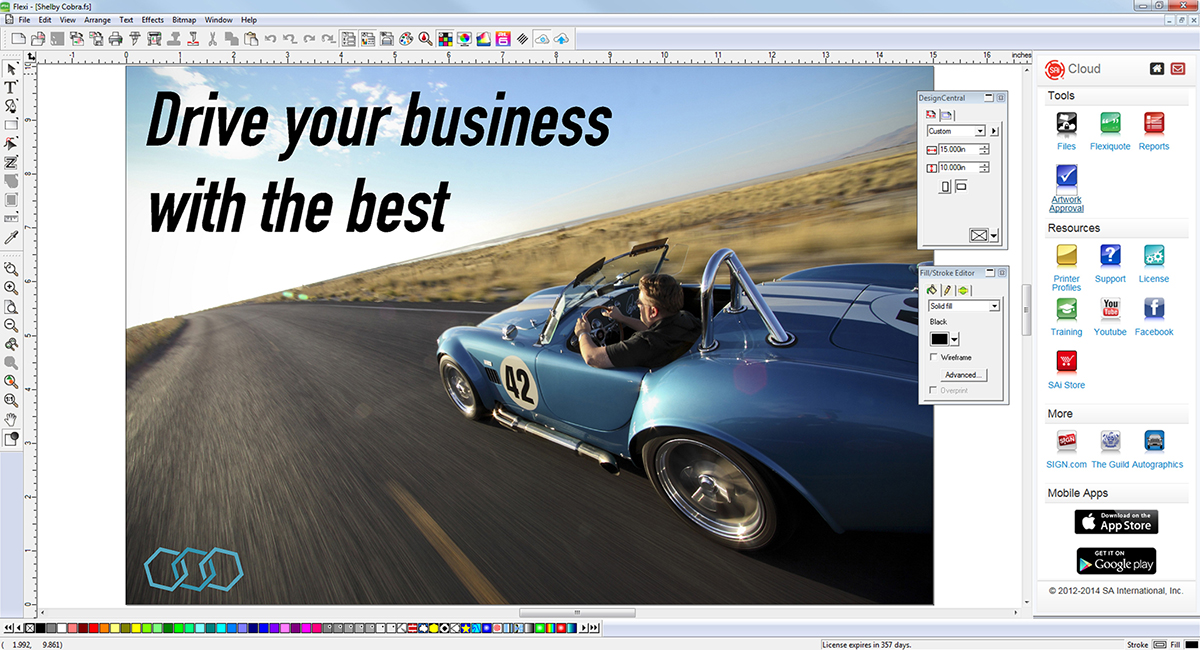Click the Advanced... button
Image resolution: width=1200 pixels, height=650 pixels.
[961, 375]
